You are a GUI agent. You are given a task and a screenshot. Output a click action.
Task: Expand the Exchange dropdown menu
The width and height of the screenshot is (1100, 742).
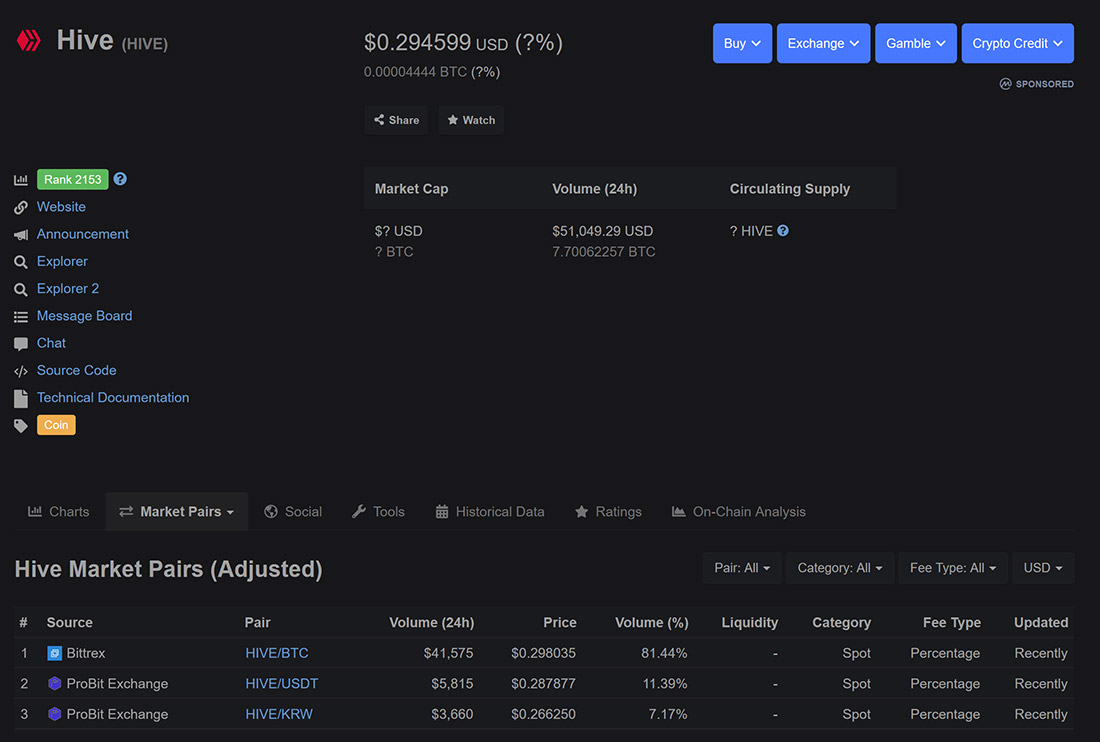point(824,43)
